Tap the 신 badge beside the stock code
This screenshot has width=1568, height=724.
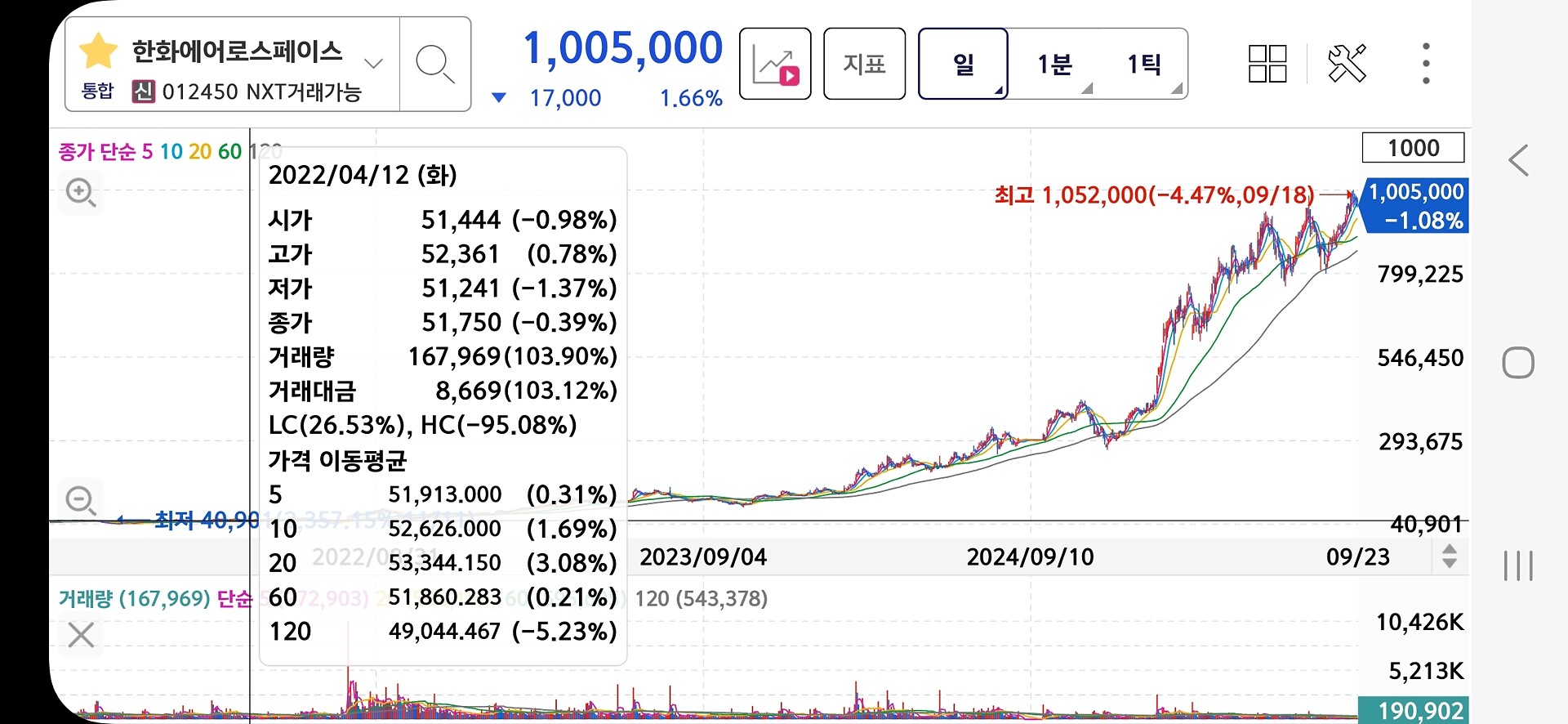(x=144, y=92)
